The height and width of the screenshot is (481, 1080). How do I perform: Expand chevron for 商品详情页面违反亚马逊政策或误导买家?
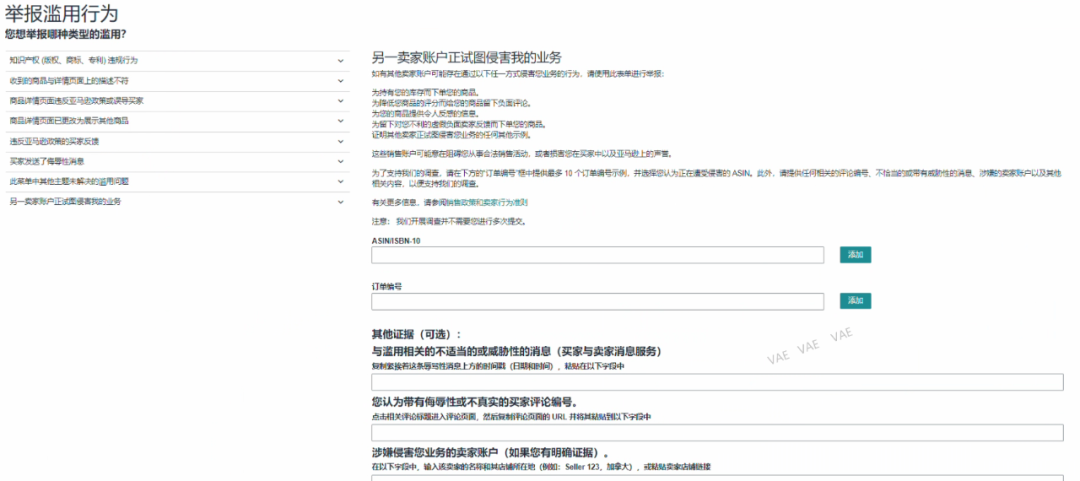tap(340, 101)
